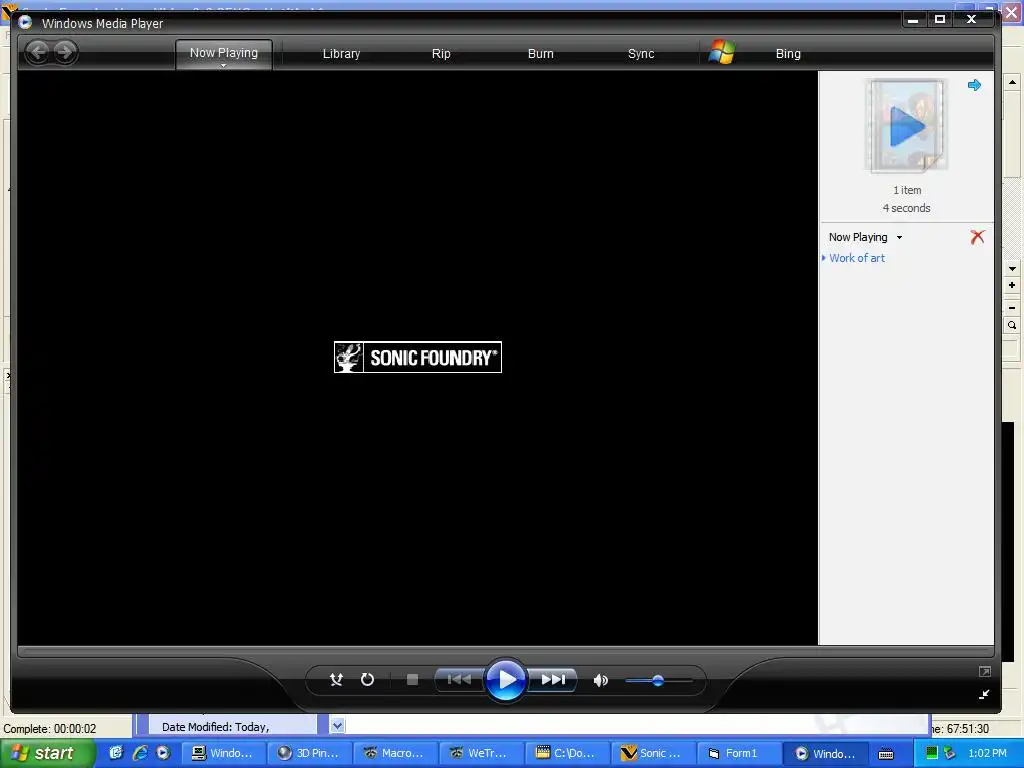Switch to the Sync tab
Viewport: 1024px width, 768px height.
641,54
